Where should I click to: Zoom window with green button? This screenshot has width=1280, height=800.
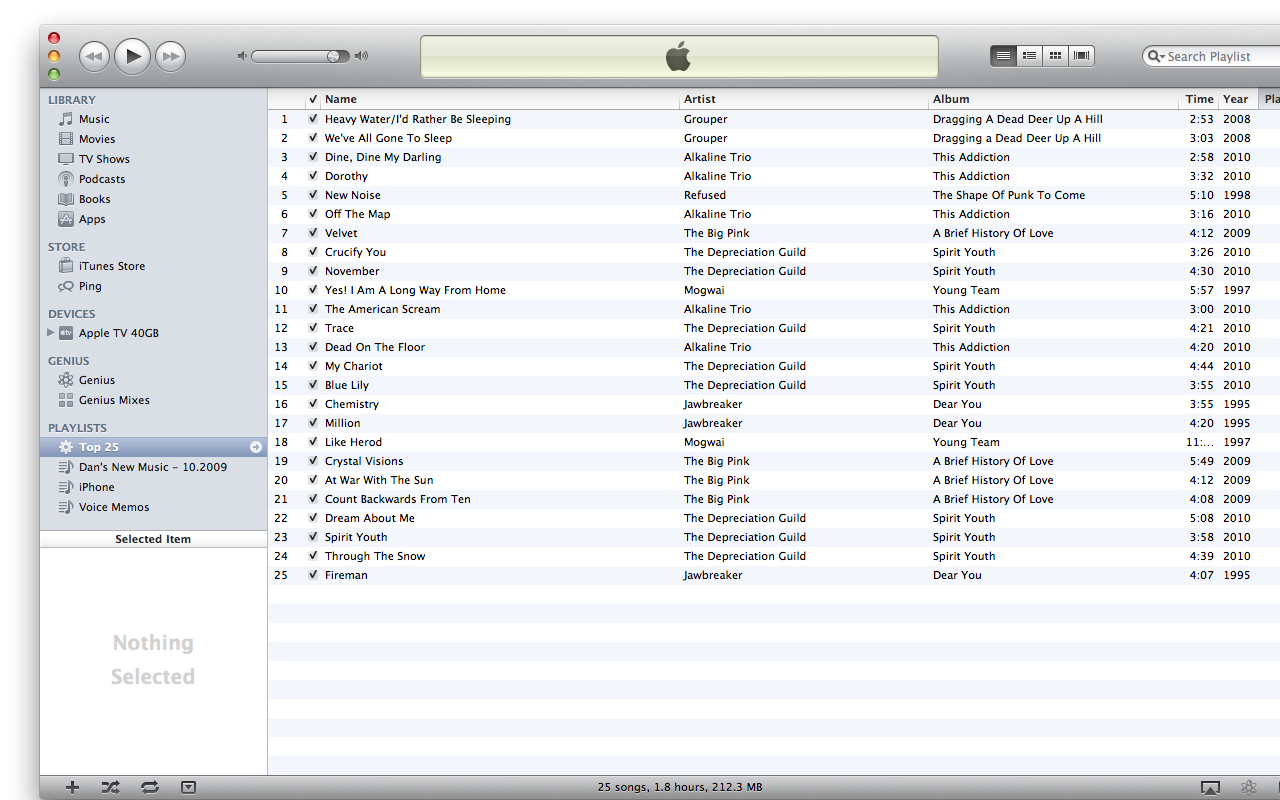(x=54, y=74)
